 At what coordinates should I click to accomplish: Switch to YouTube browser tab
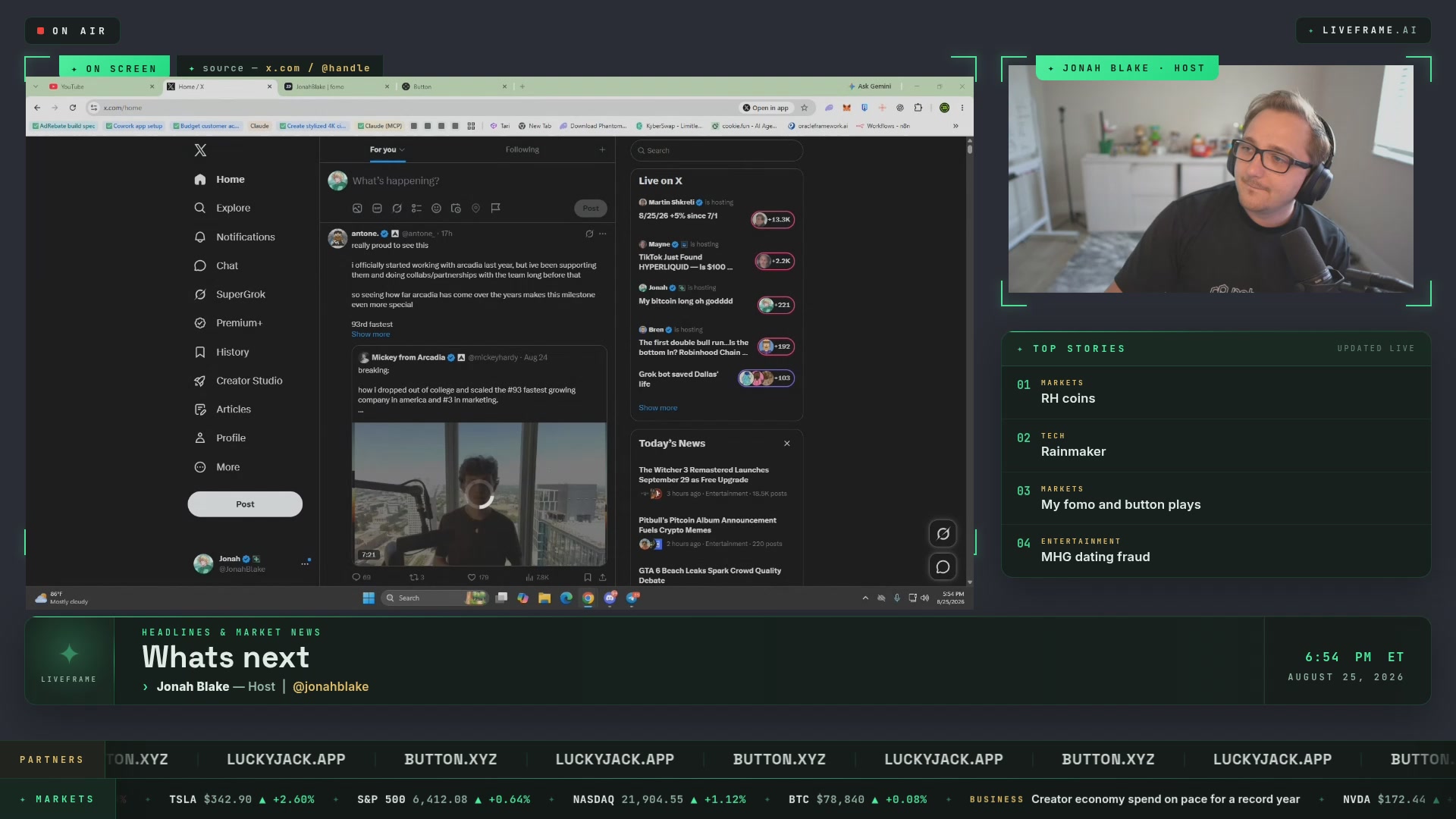pyautogui.click(x=101, y=86)
